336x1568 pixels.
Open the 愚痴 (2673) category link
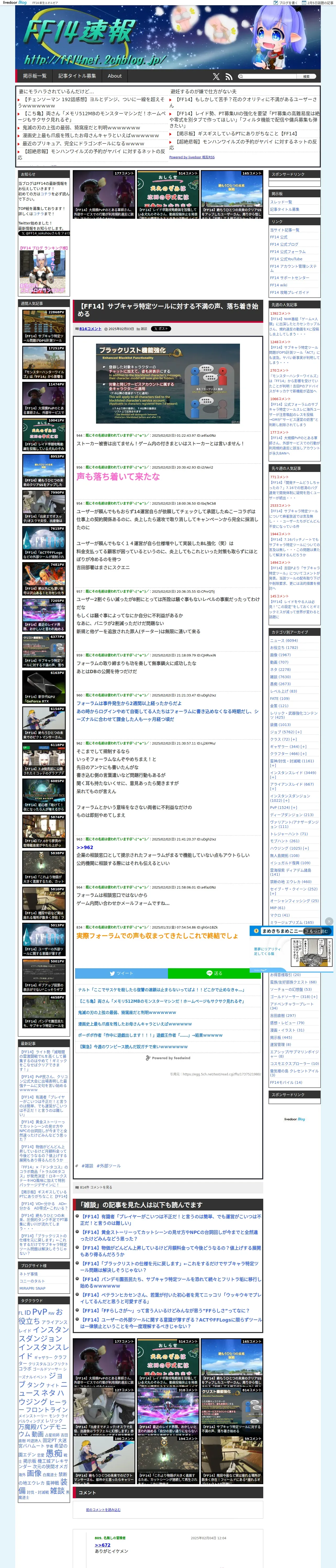pyautogui.click(x=280, y=684)
